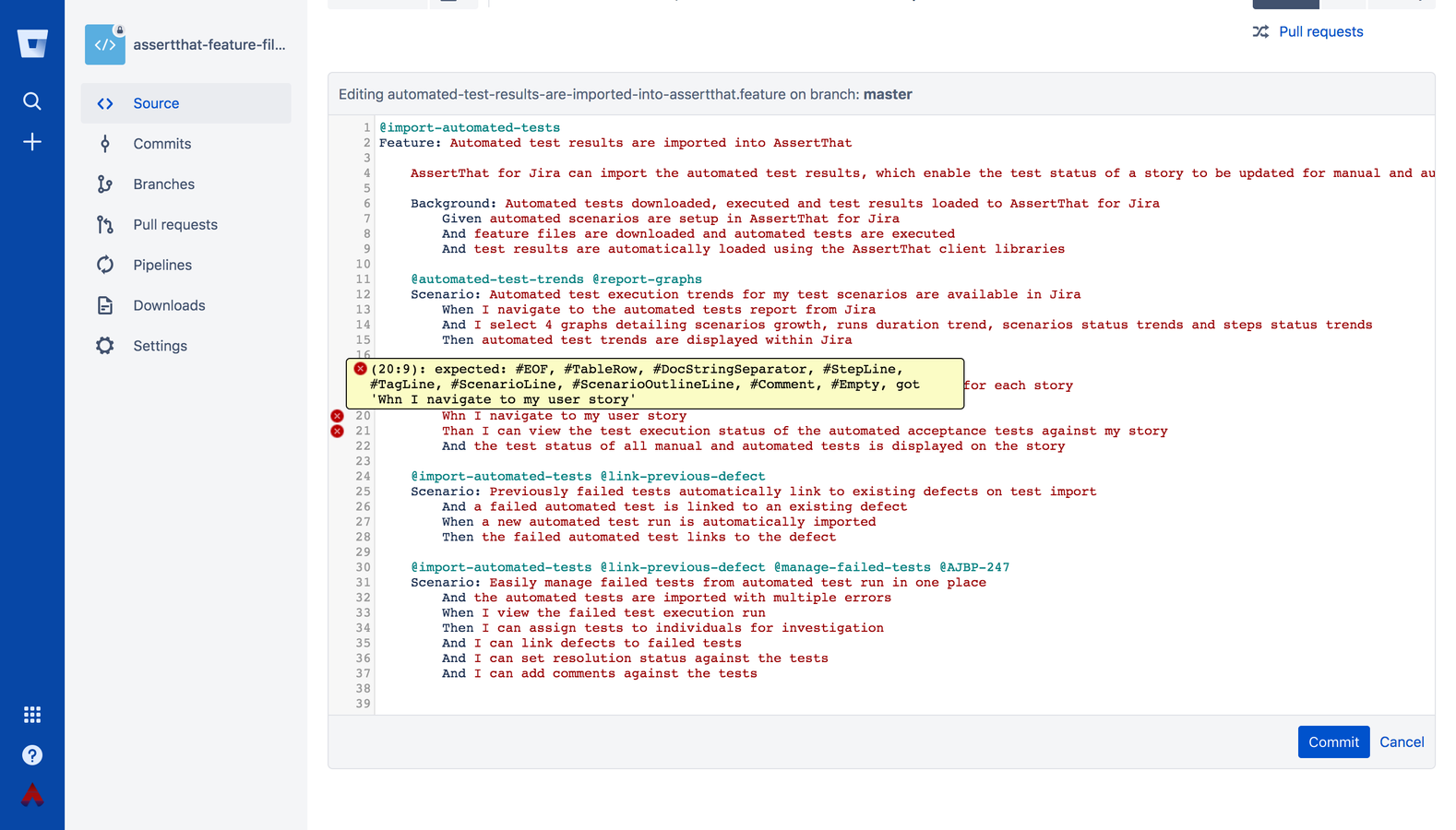Click the Source angle brackets icon
This screenshot has width=1456, height=830.
coord(105,103)
